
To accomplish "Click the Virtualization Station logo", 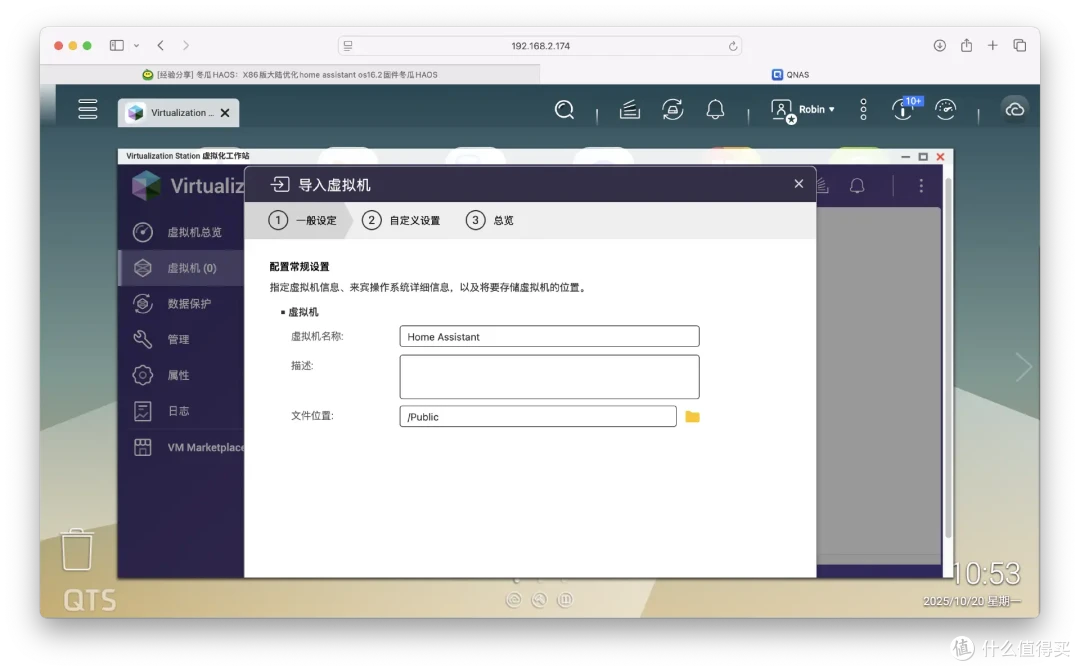I will click(146, 186).
